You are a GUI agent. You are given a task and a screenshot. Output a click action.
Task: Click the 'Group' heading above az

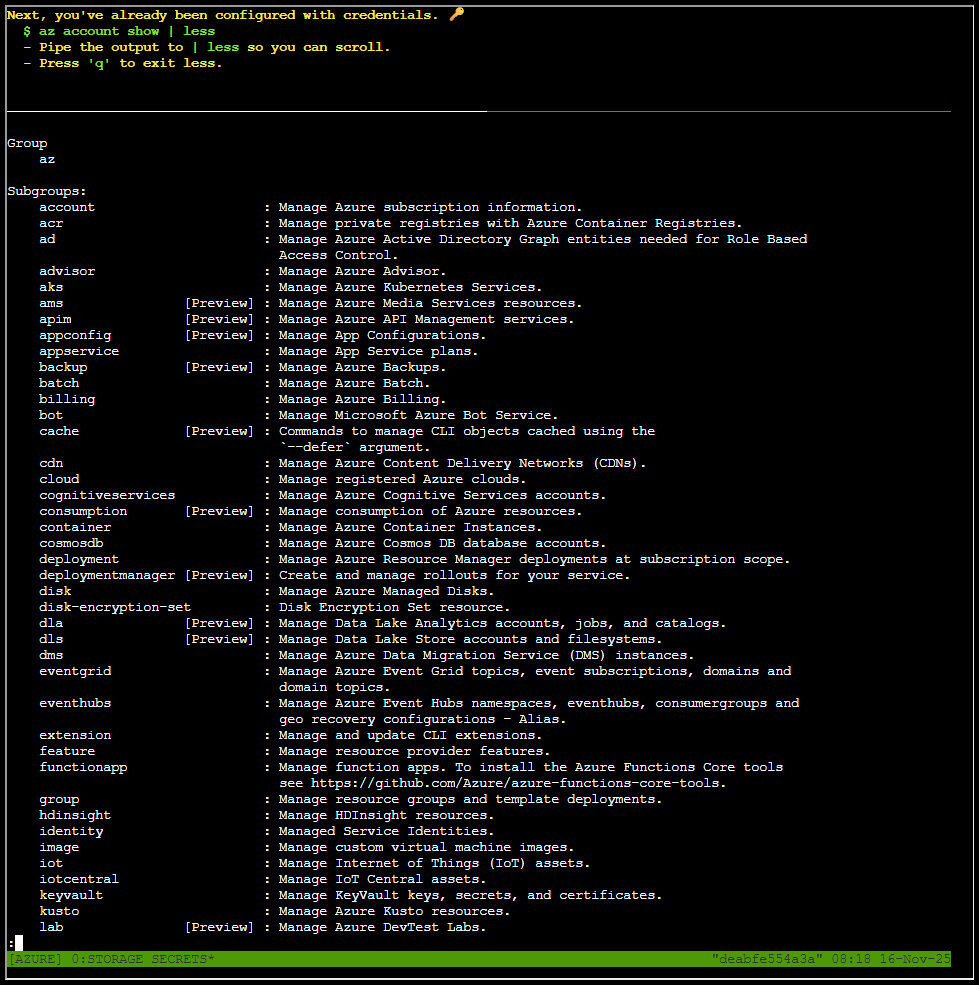27,143
